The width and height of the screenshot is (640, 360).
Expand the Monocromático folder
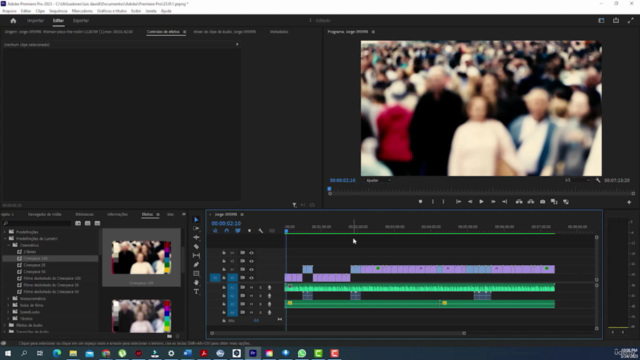pos(9,299)
